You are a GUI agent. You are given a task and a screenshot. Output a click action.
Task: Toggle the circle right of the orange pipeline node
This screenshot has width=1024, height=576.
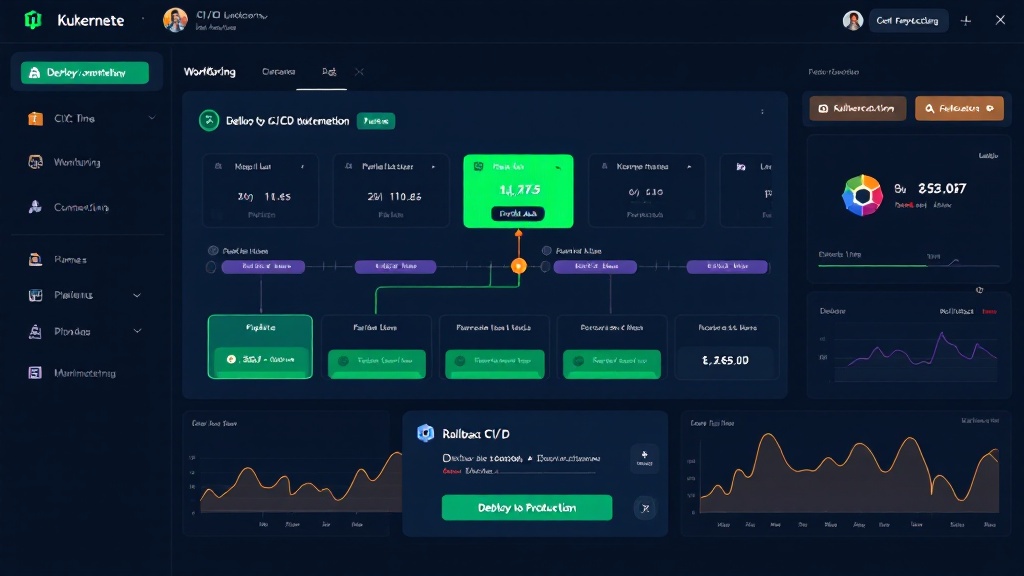click(545, 266)
